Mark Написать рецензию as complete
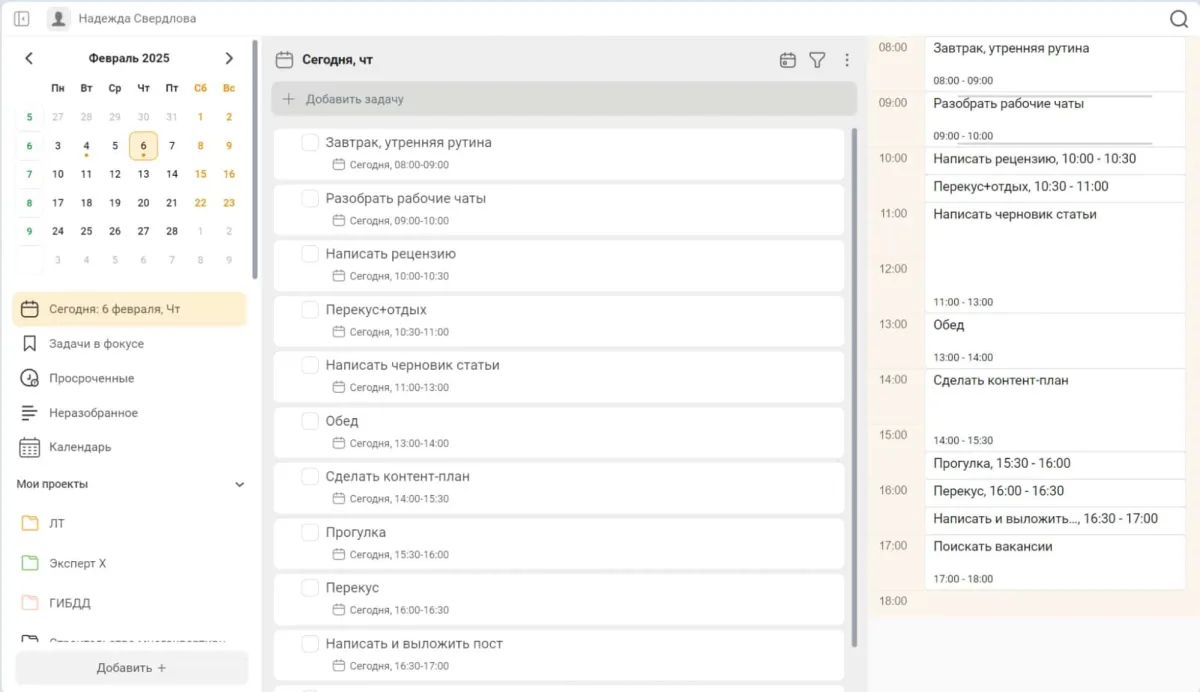 pyautogui.click(x=310, y=254)
